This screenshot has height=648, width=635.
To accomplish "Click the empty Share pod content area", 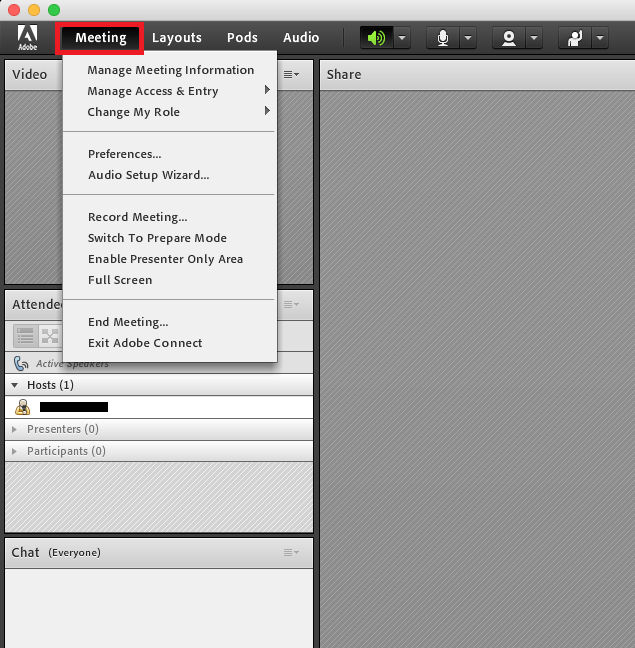I will pos(478,369).
